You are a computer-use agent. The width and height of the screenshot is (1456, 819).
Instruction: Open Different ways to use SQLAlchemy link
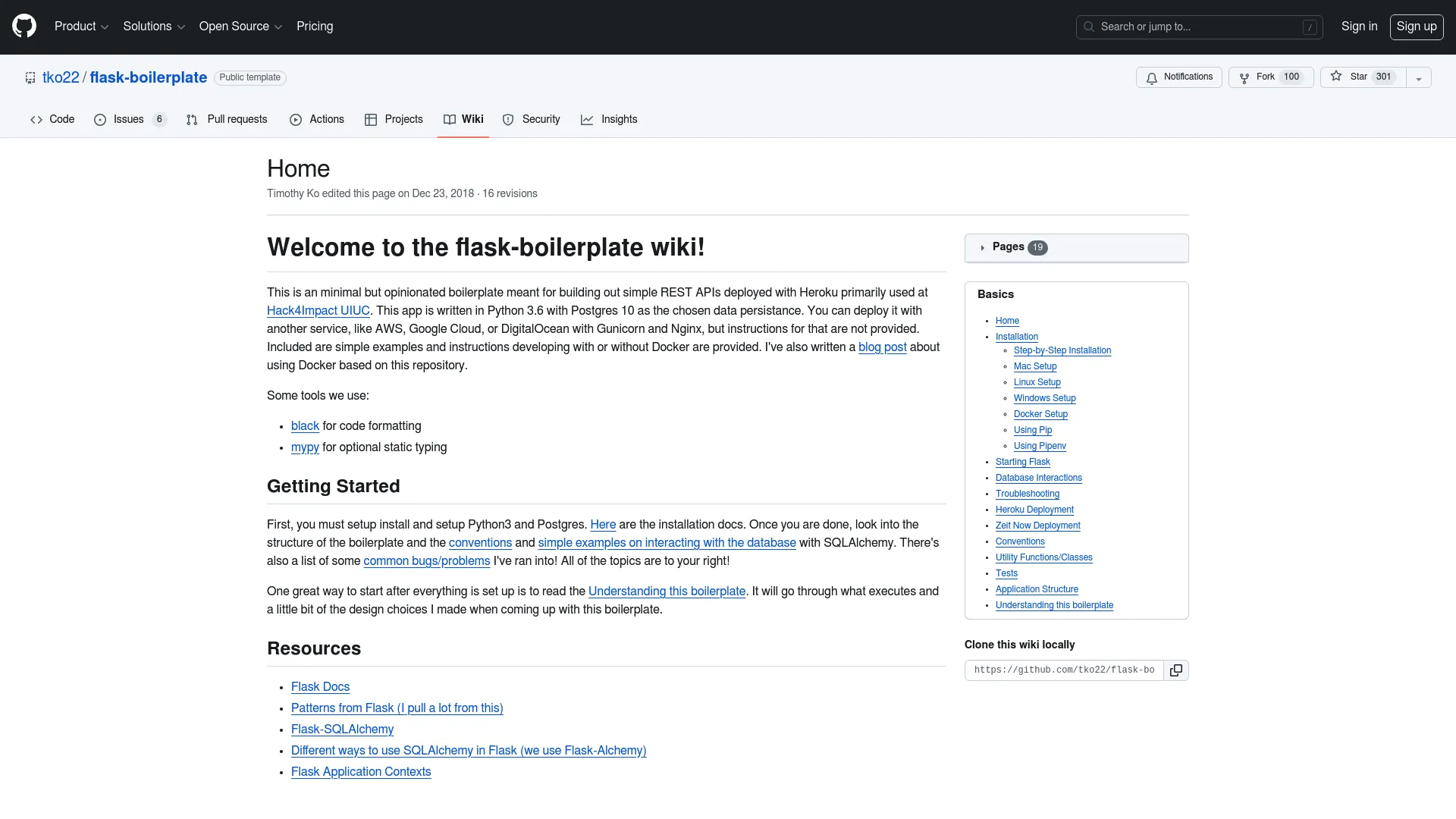[x=469, y=751]
